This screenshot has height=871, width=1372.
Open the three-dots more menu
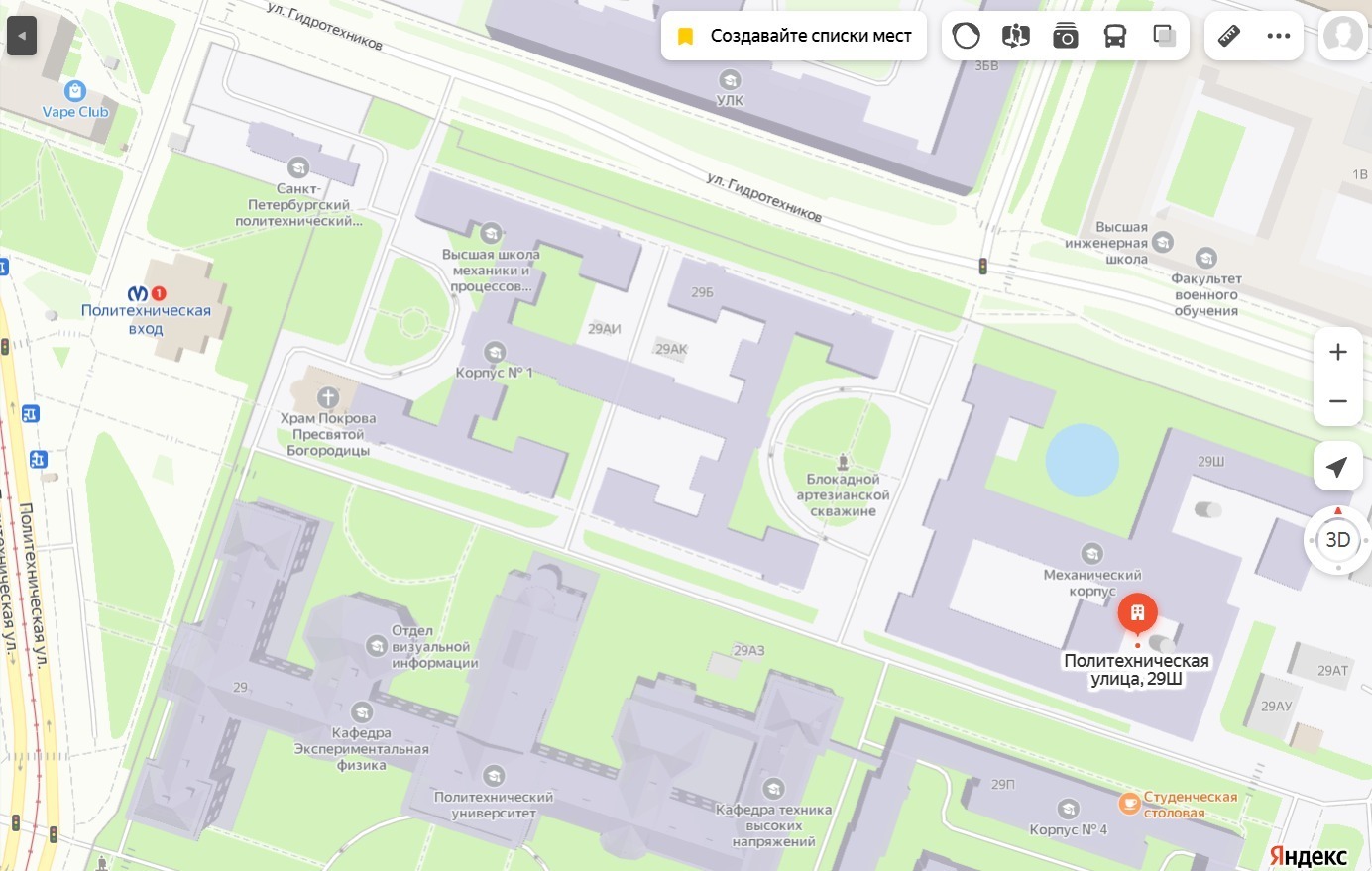tap(1279, 37)
